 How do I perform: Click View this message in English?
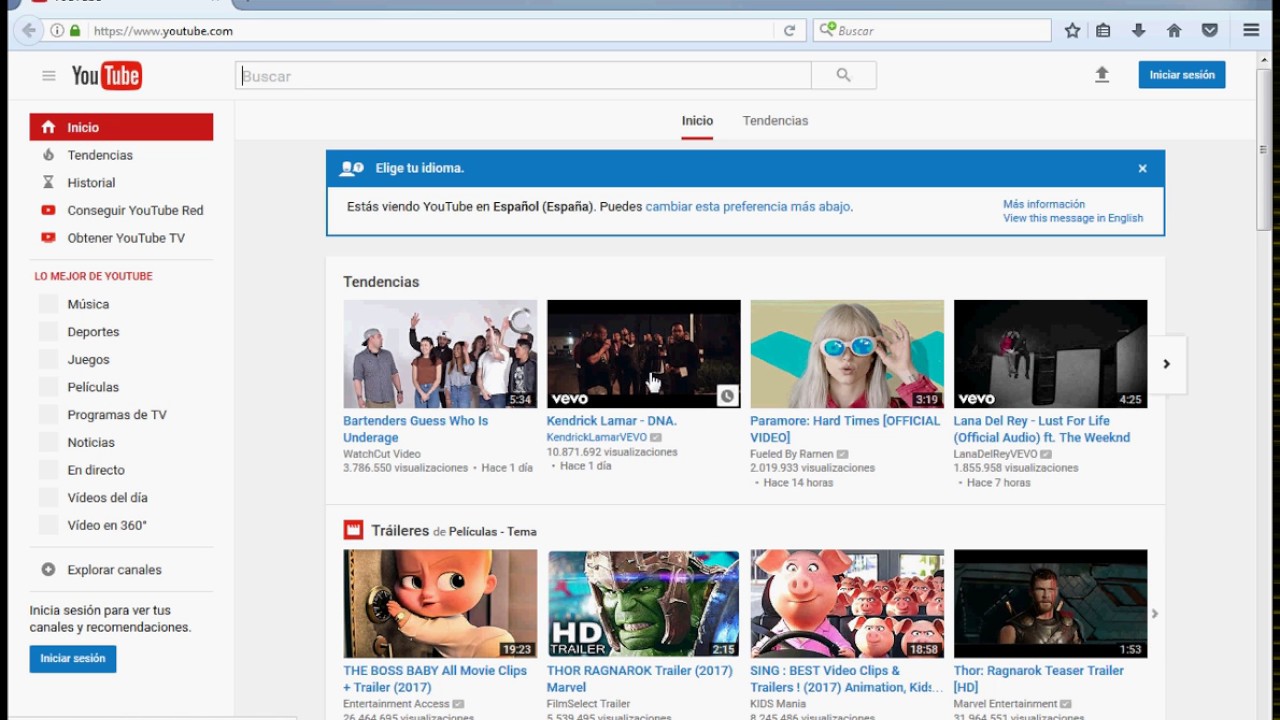click(1073, 218)
